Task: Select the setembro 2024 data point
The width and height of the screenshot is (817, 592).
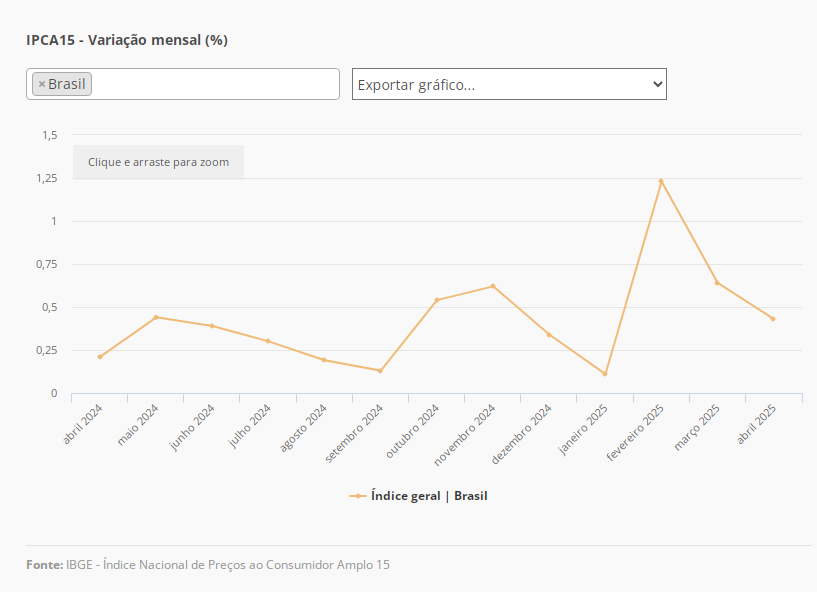Action: click(380, 371)
